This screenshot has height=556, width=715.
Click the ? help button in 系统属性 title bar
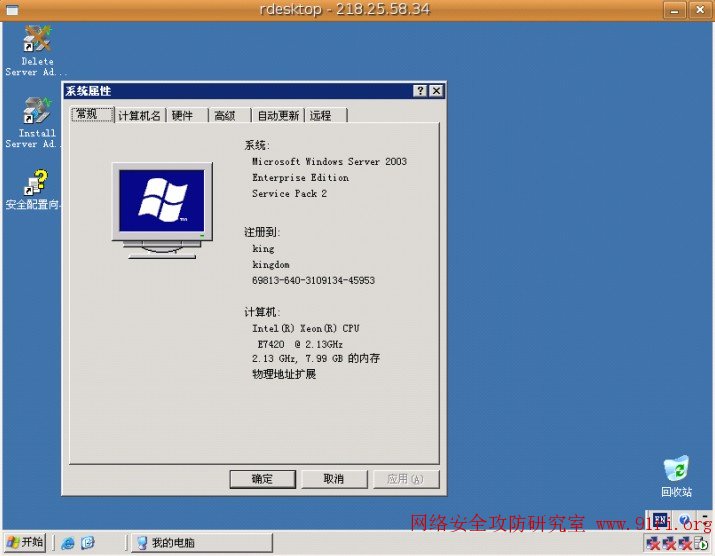click(420, 91)
